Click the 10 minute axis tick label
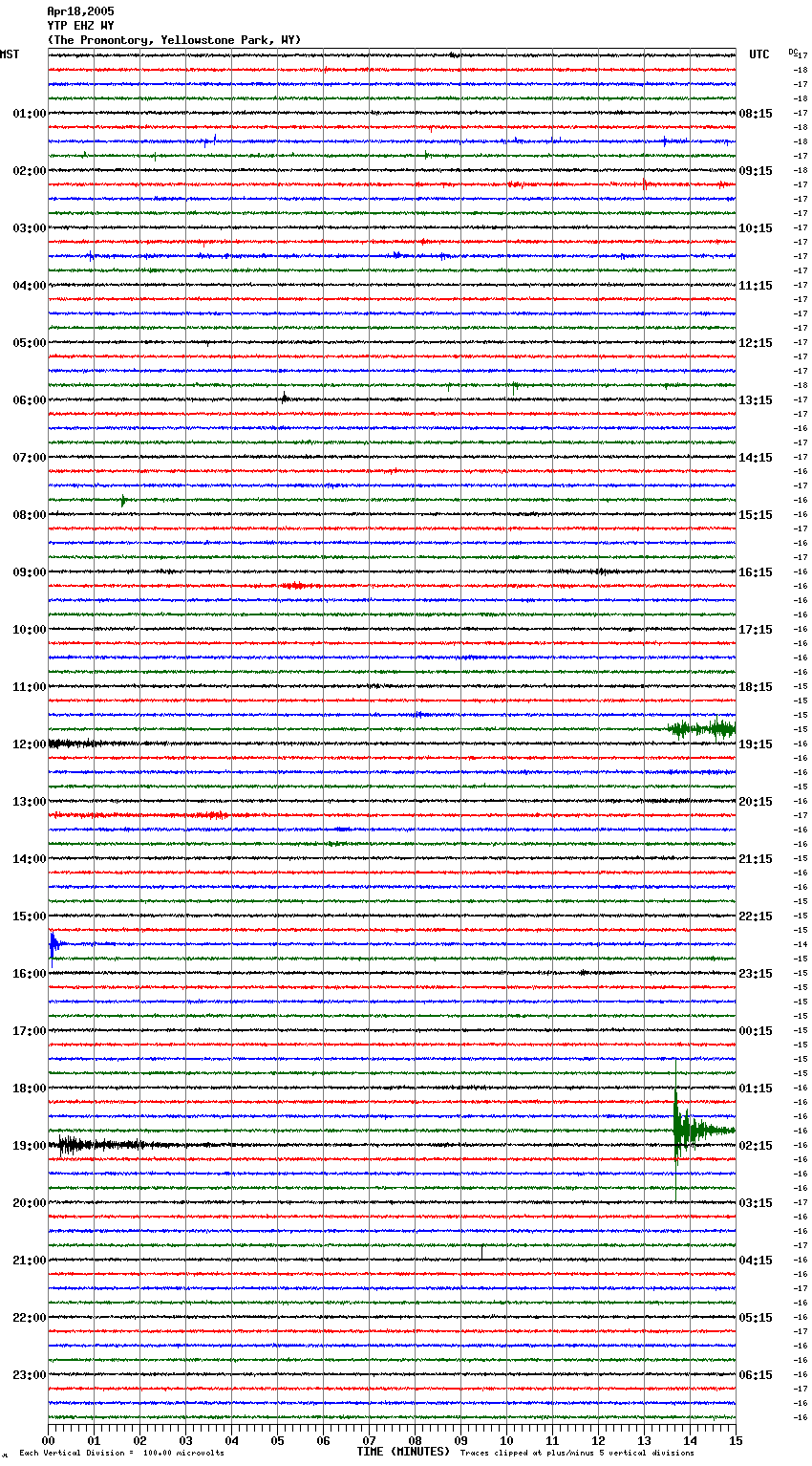The image size is (812, 1466). [x=506, y=1440]
